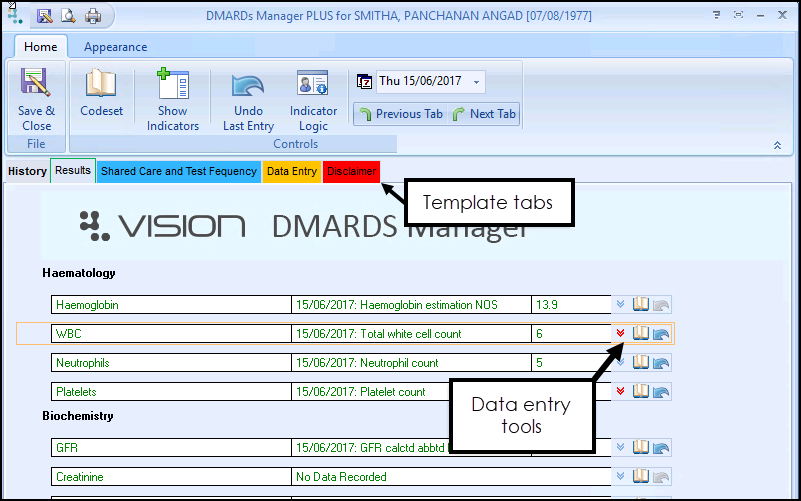Expand red chevron on WBC row

(621, 333)
